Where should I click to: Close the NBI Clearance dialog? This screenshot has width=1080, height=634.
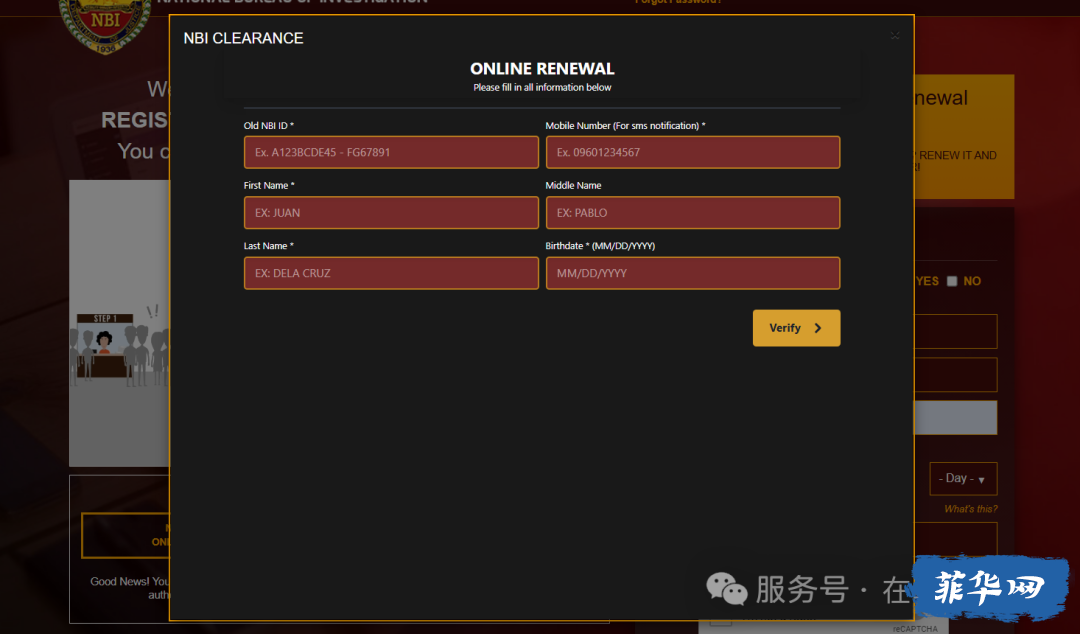895,35
